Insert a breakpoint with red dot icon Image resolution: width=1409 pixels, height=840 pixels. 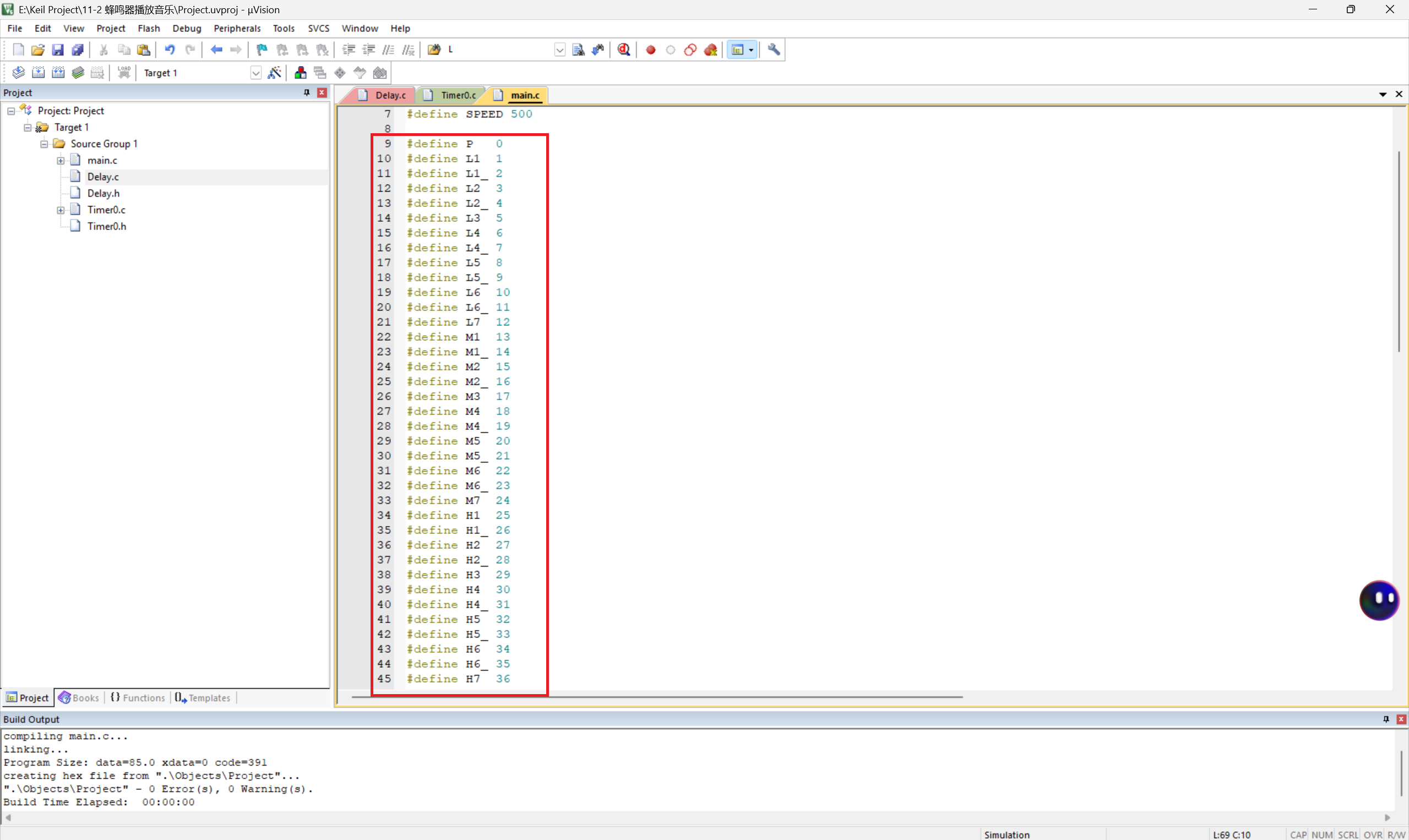tap(650, 50)
